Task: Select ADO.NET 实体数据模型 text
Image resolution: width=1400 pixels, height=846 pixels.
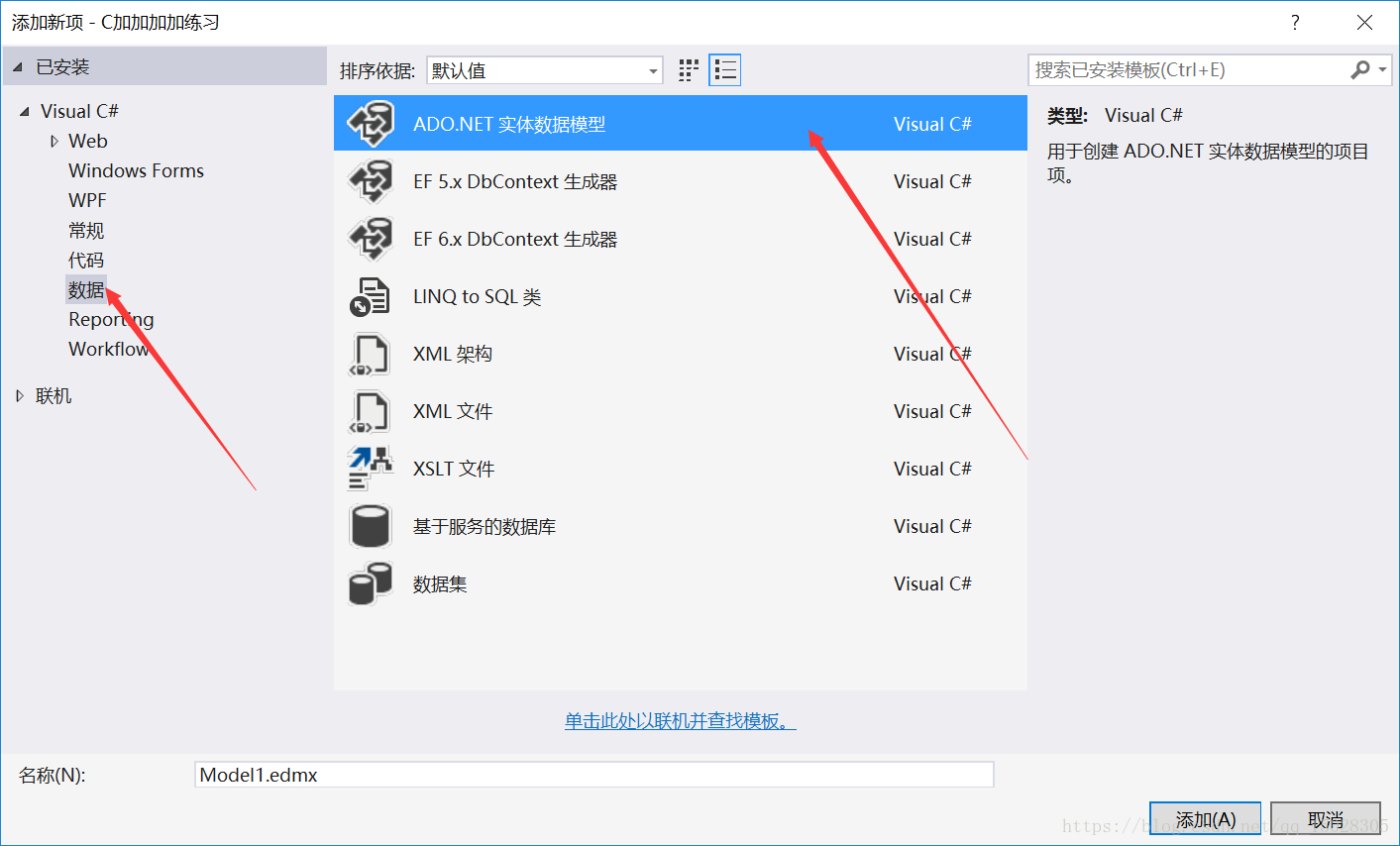Action: (x=509, y=124)
